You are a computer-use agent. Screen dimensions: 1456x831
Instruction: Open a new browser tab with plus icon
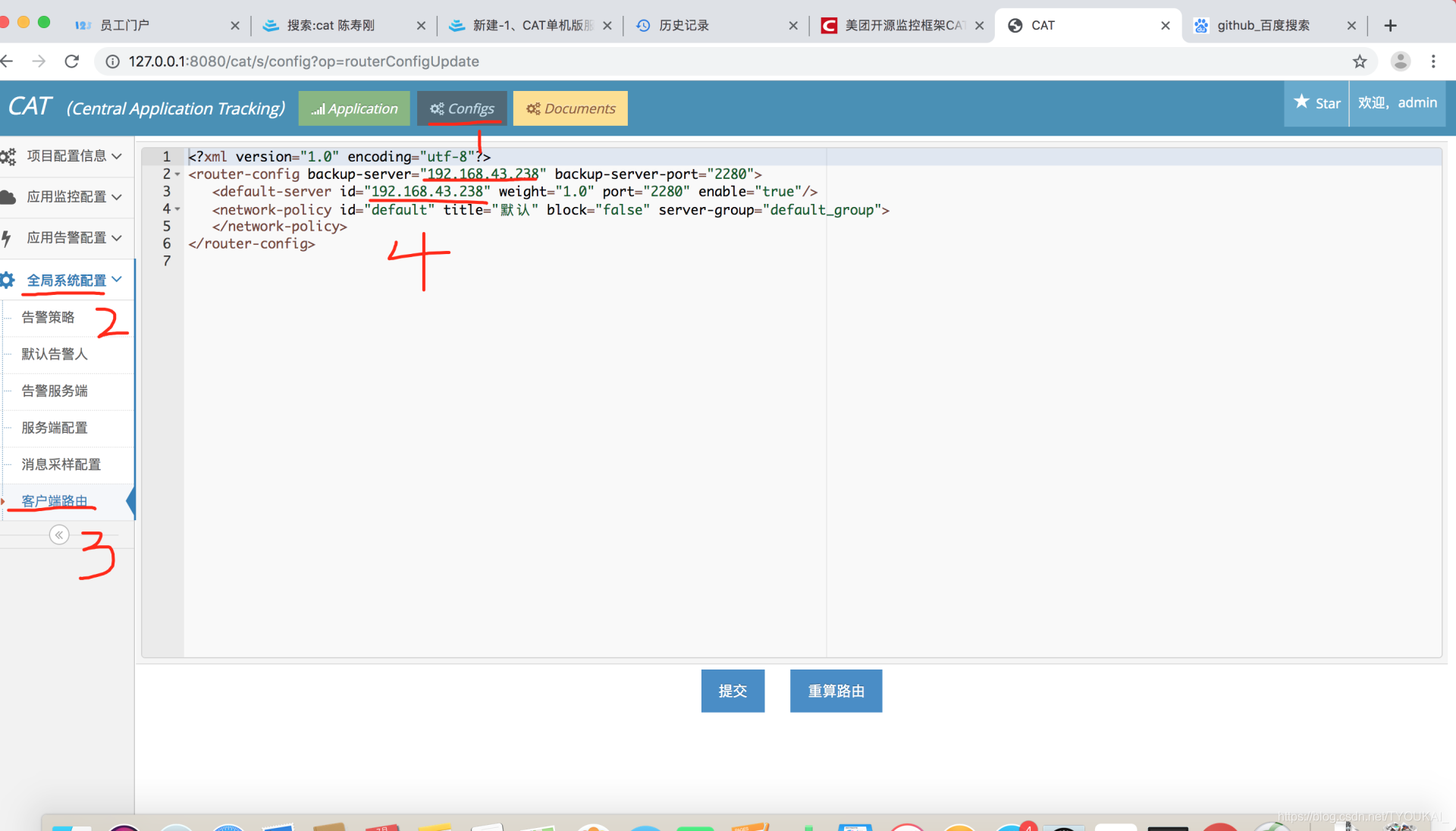click(1390, 25)
